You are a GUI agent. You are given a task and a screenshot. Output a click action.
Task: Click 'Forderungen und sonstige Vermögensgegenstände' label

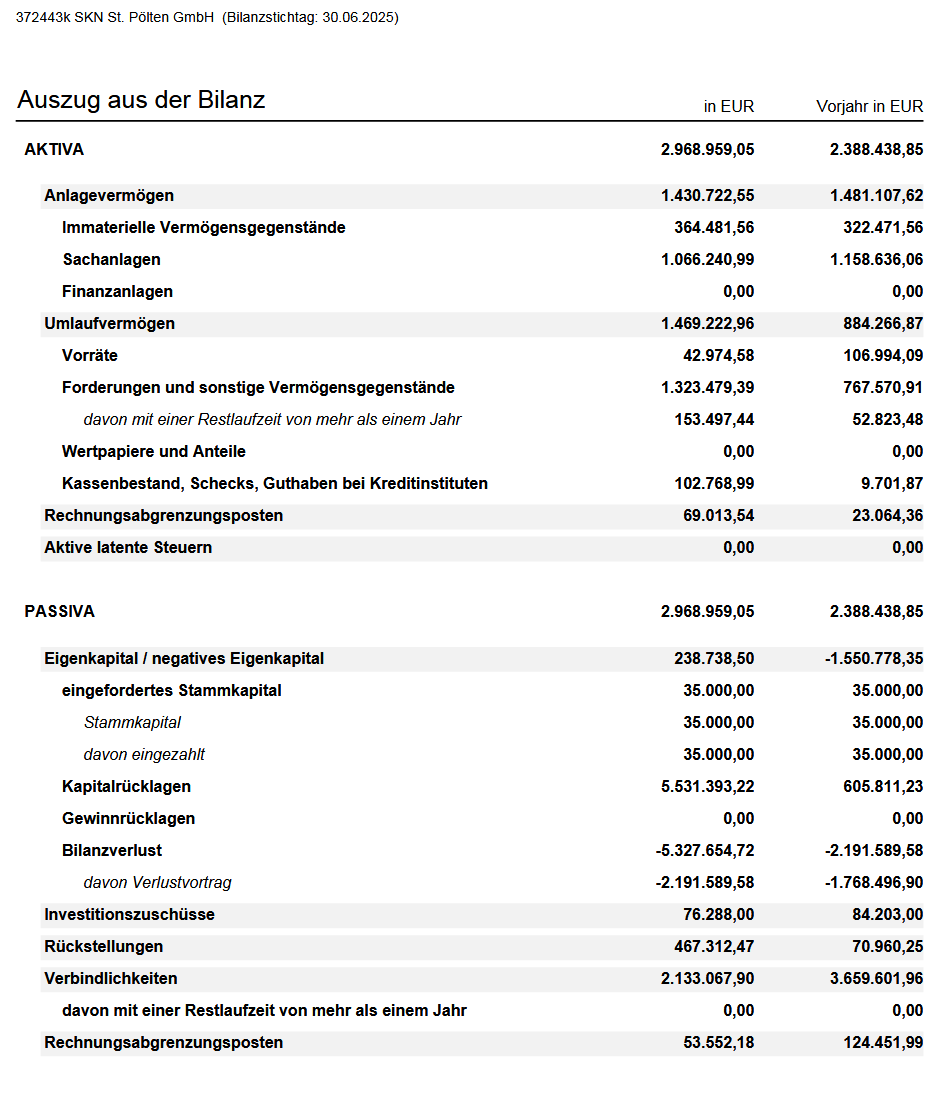click(258, 388)
